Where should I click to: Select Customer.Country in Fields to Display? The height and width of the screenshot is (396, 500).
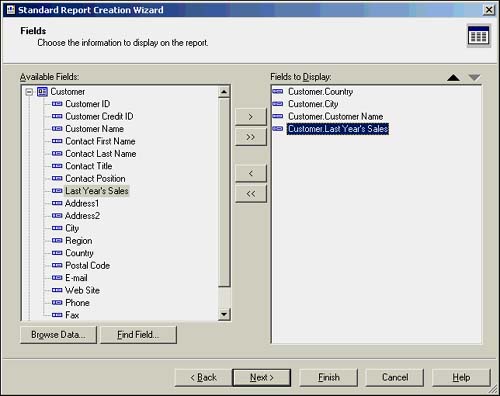click(320, 92)
